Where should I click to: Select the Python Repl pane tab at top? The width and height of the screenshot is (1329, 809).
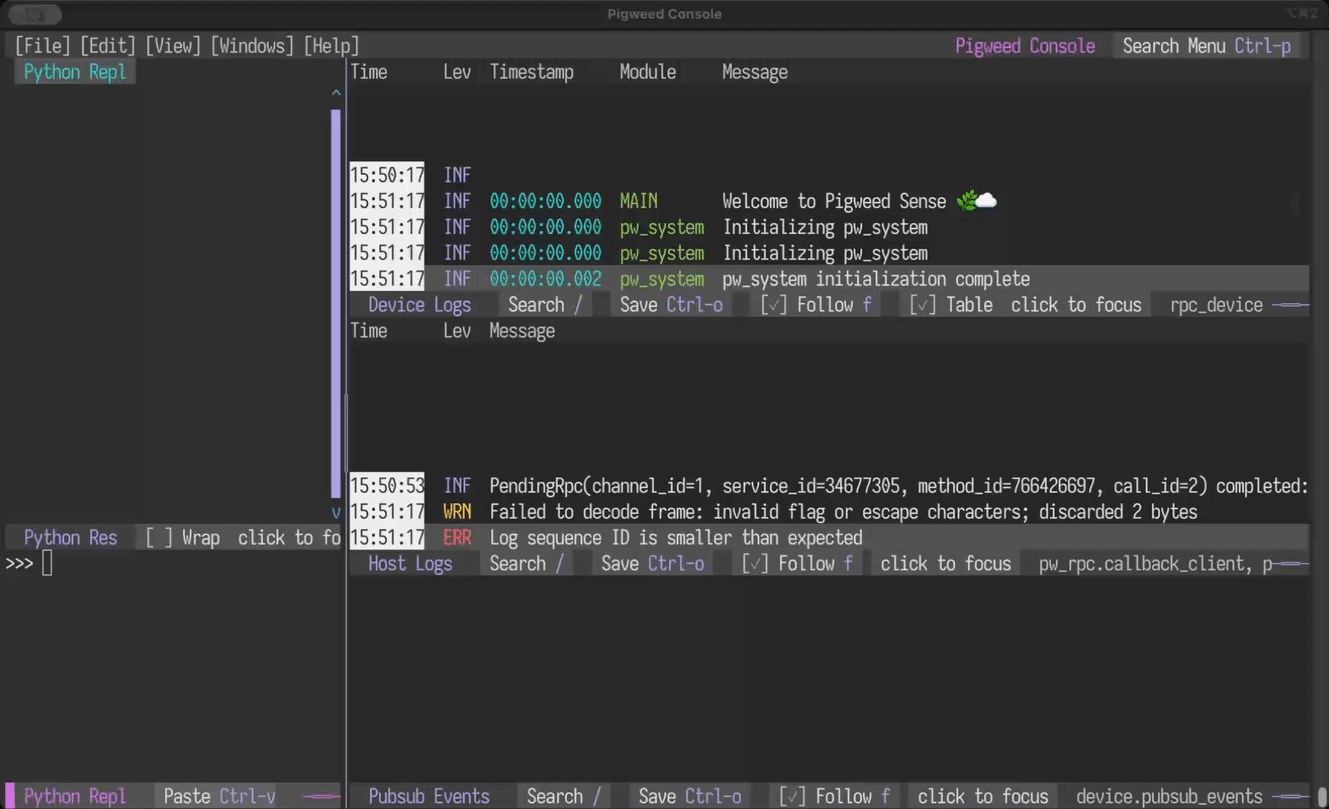coord(75,72)
